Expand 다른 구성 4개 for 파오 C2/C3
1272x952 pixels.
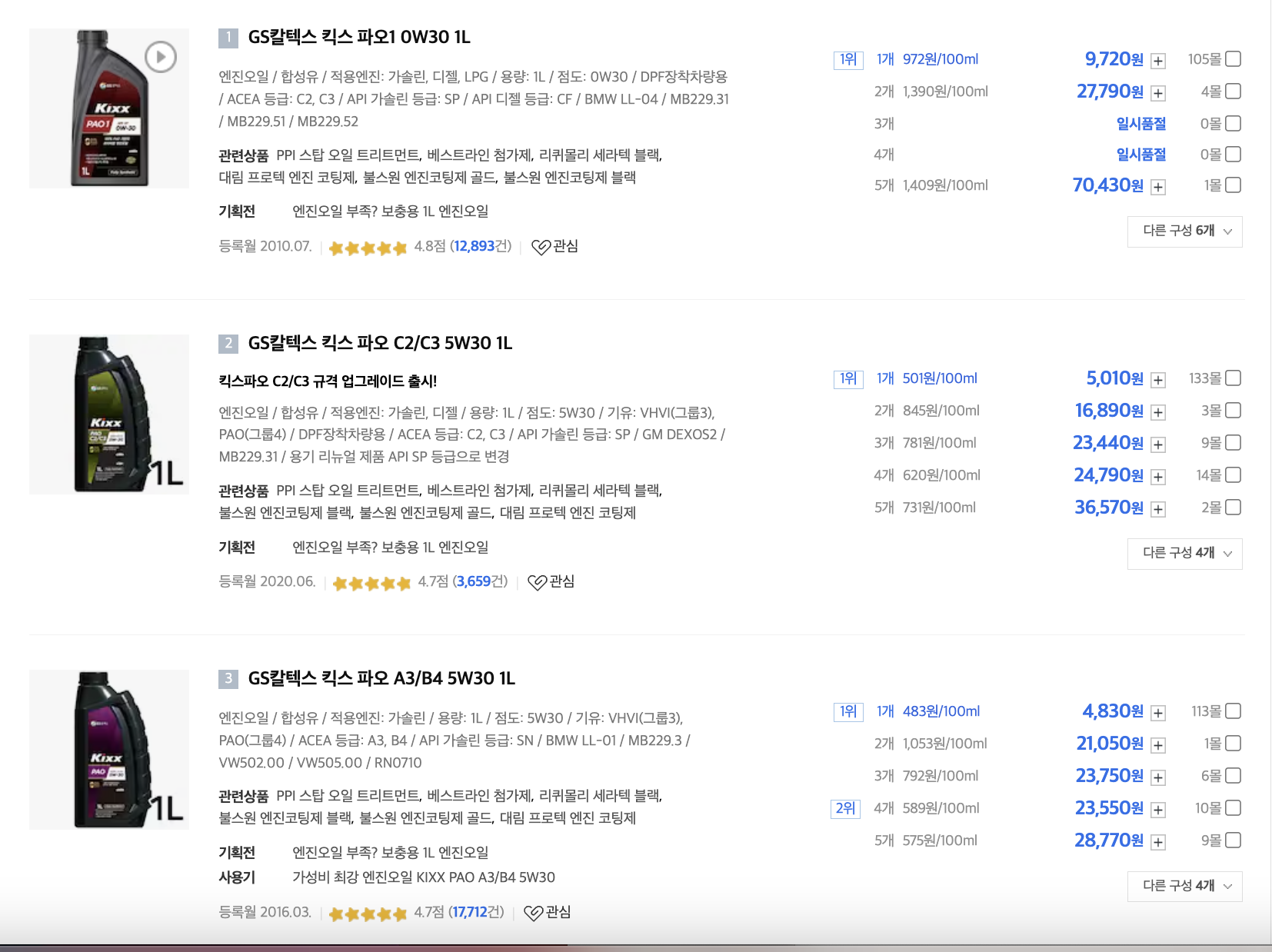click(1184, 554)
